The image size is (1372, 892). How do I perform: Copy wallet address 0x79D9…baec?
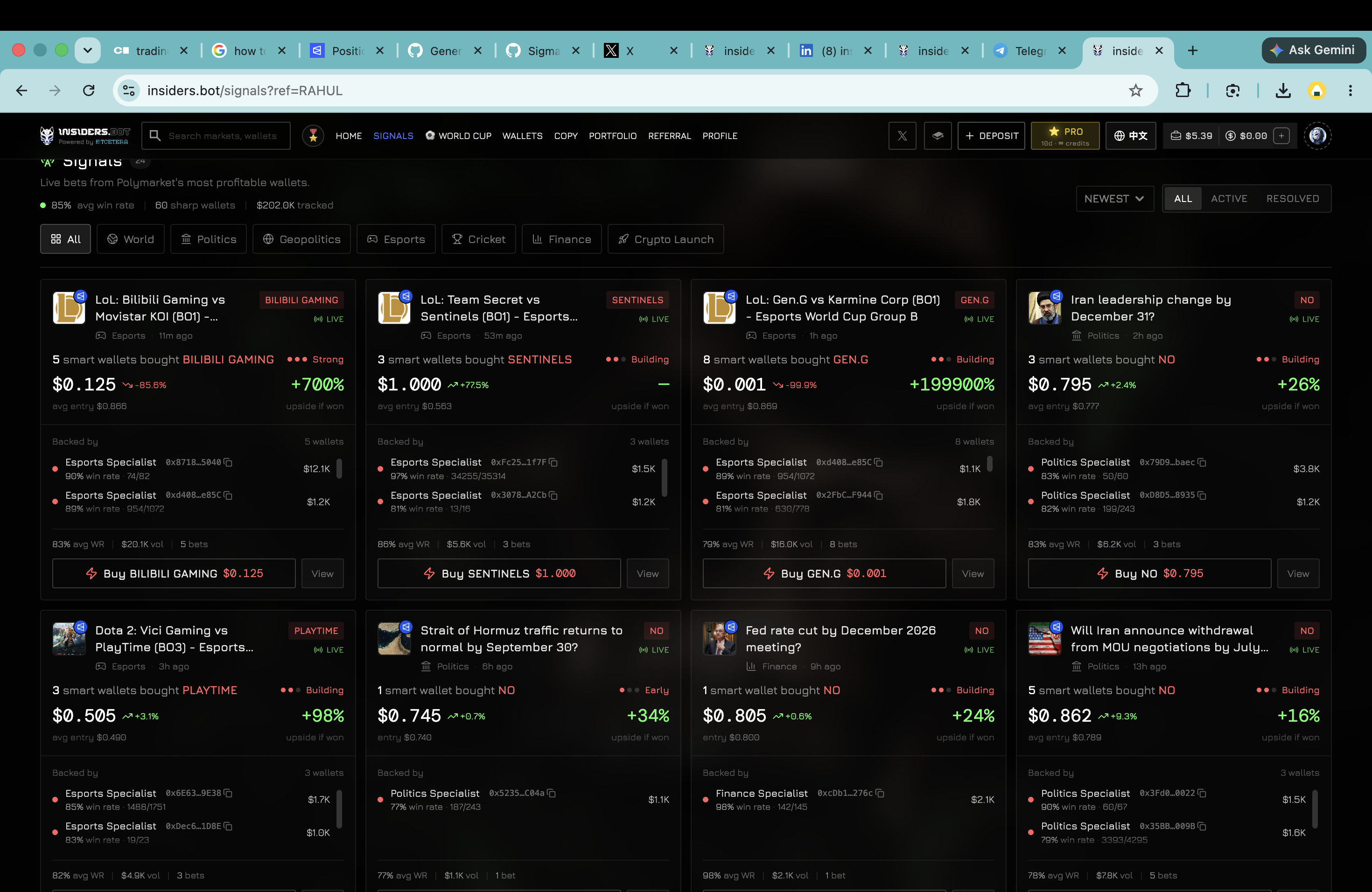1202,462
